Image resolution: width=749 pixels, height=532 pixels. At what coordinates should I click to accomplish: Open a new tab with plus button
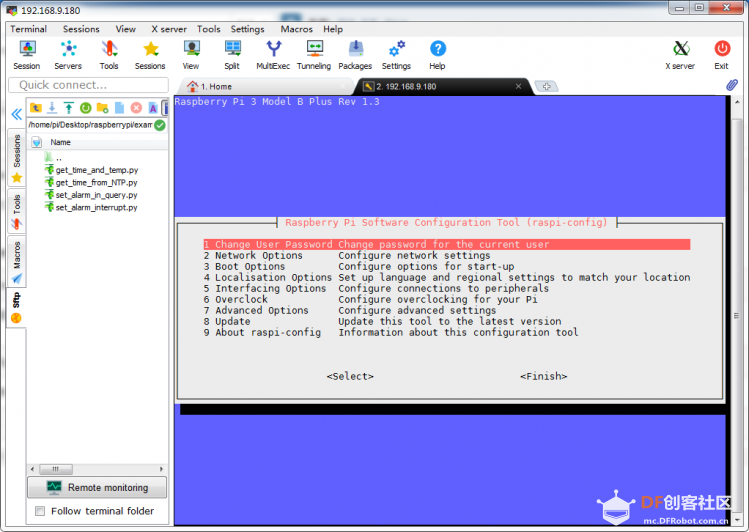point(546,86)
